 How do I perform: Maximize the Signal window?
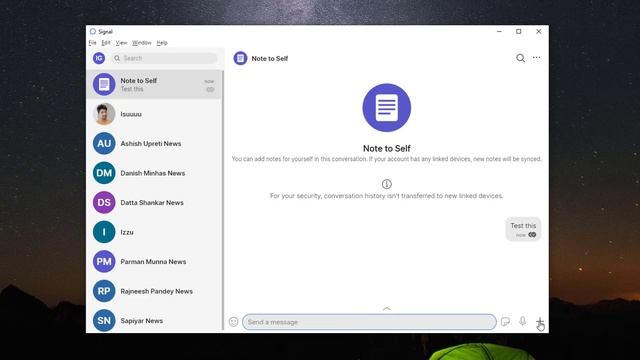[519, 31]
